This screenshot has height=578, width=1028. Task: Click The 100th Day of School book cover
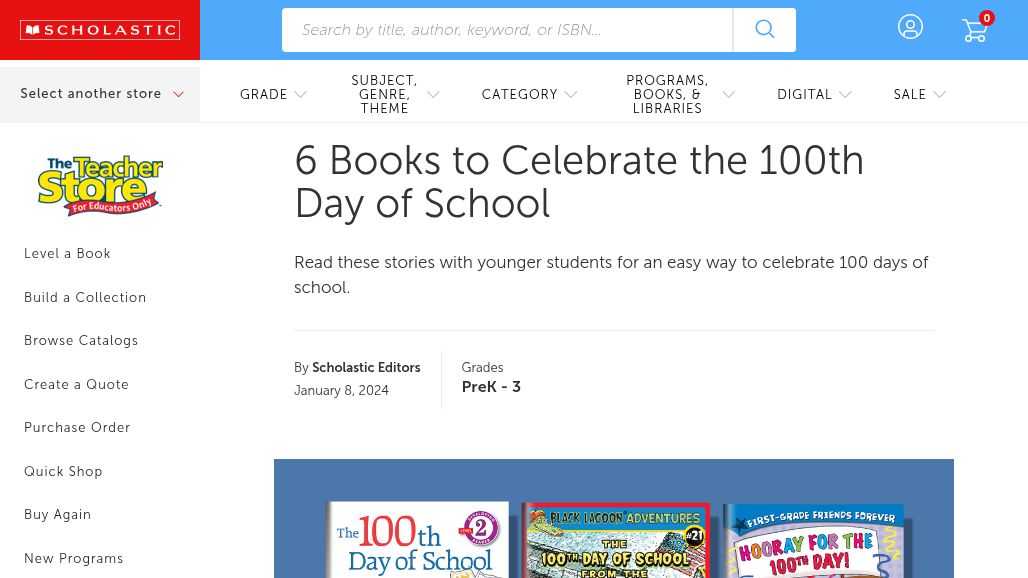click(417, 541)
